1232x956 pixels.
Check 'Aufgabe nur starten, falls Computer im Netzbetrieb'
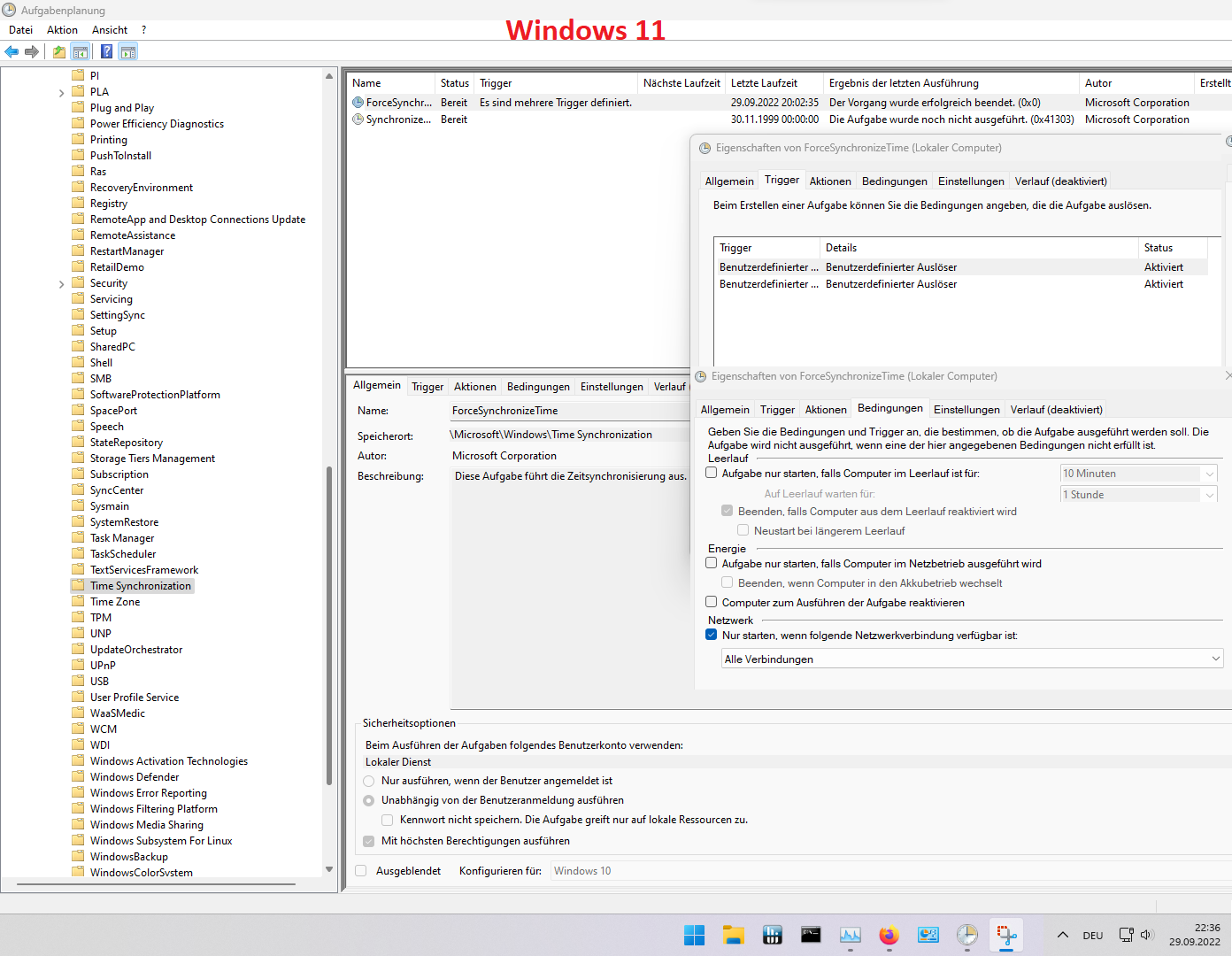pos(711,563)
